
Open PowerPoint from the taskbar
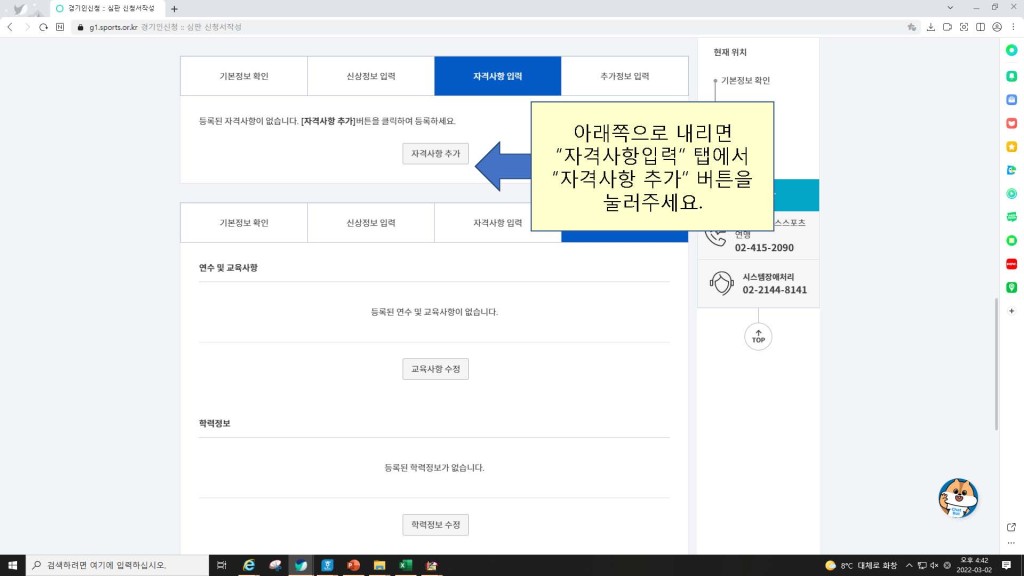[353, 565]
